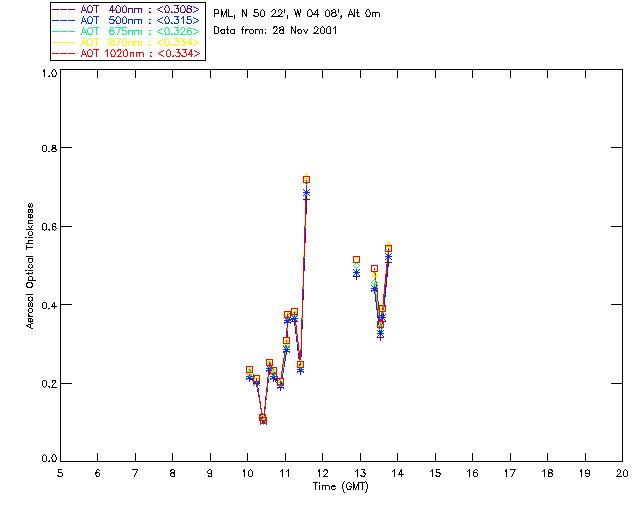
Task: Click the legend entry AOT 400nm
Action: click(126, 9)
